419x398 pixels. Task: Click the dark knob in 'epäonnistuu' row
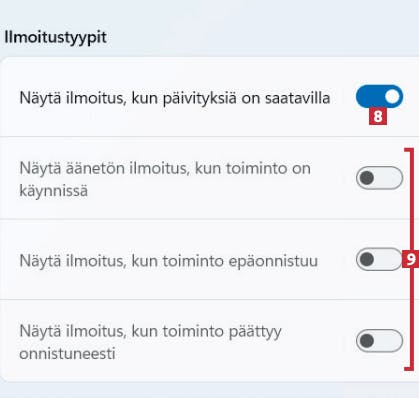(367, 259)
